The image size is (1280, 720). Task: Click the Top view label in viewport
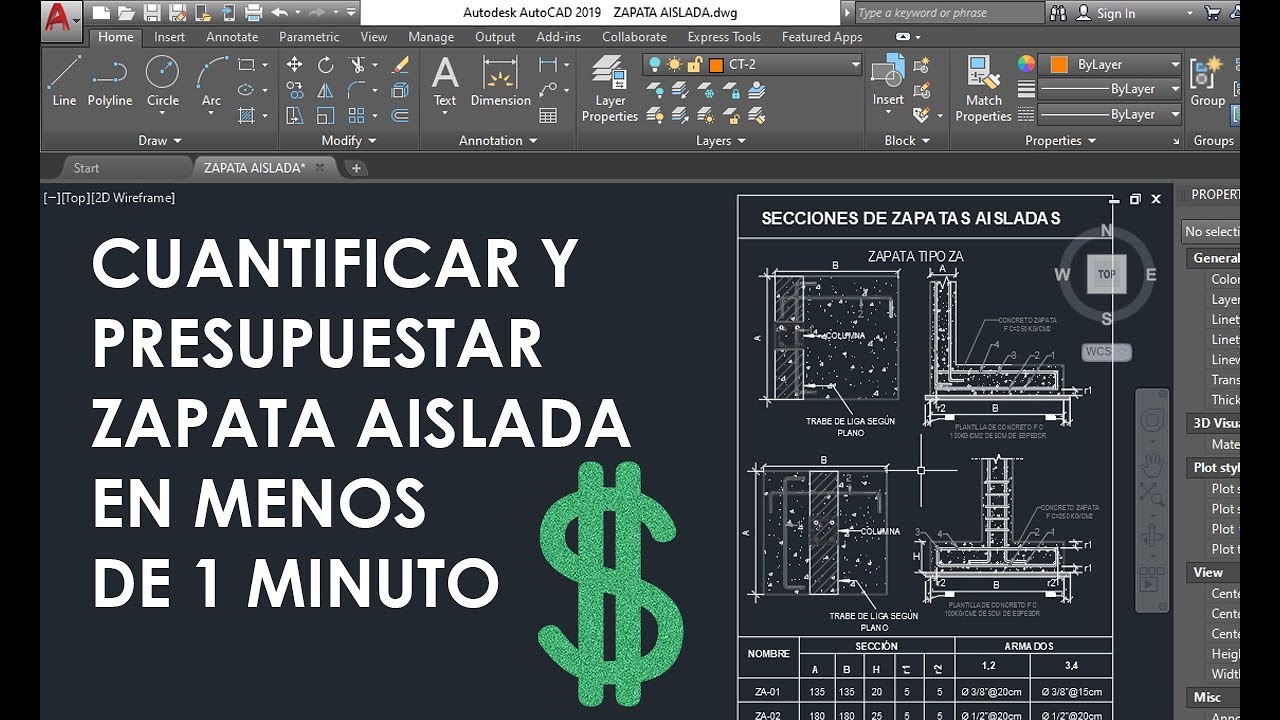pos(76,198)
